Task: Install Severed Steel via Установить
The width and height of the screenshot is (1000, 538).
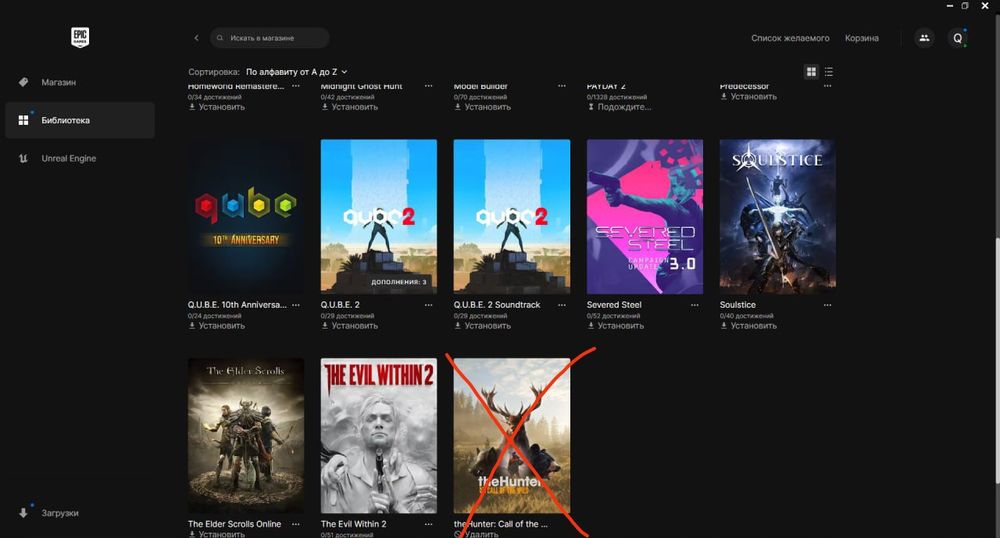Action: coord(615,326)
